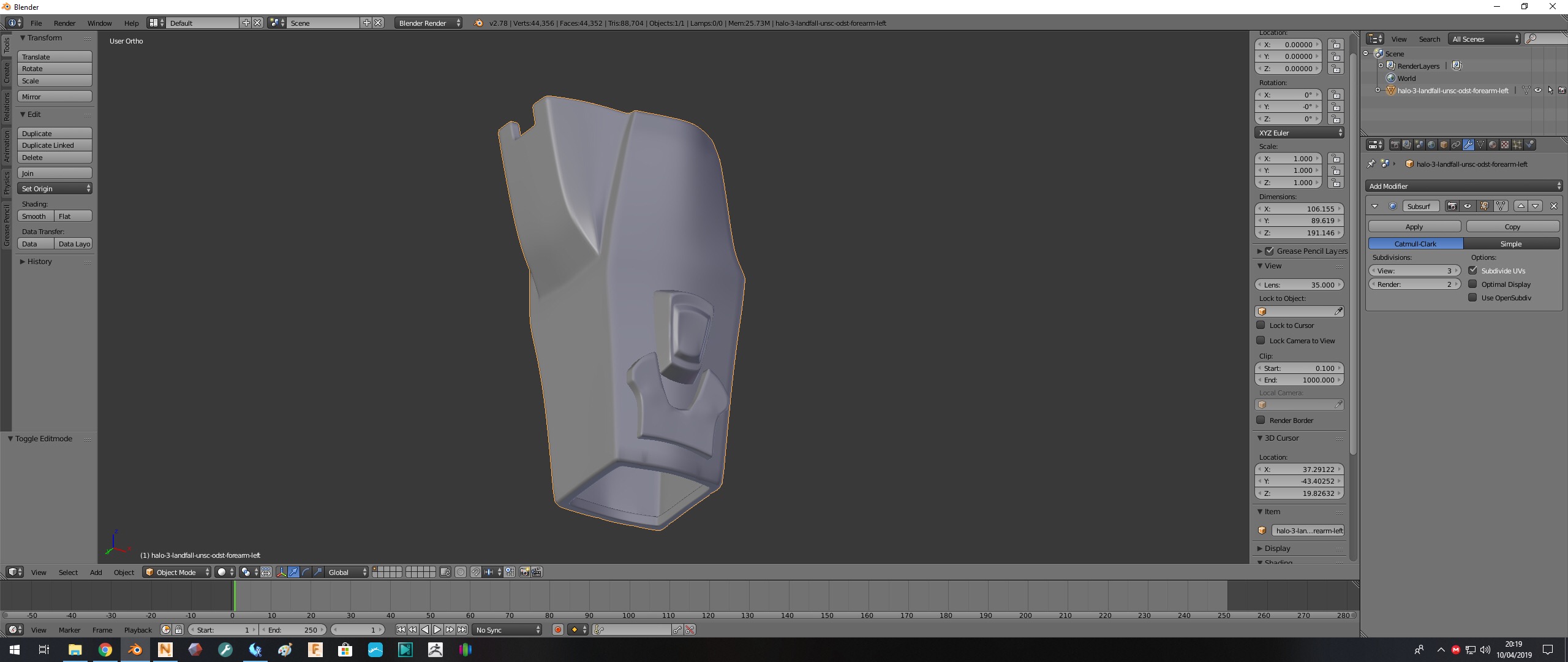
Task: Open the 3D viewport Add menu
Action: [x=96, y=572]
